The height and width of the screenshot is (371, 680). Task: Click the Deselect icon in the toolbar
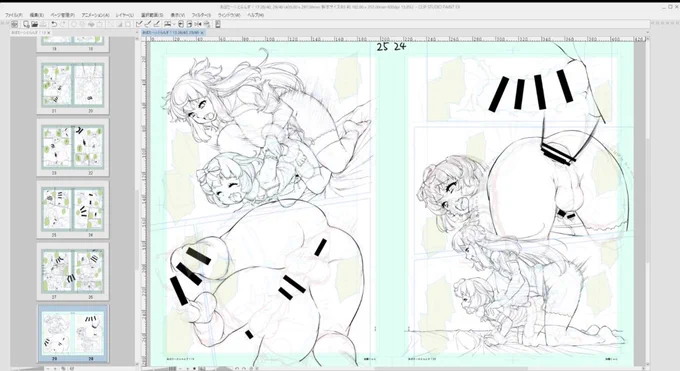111,24
